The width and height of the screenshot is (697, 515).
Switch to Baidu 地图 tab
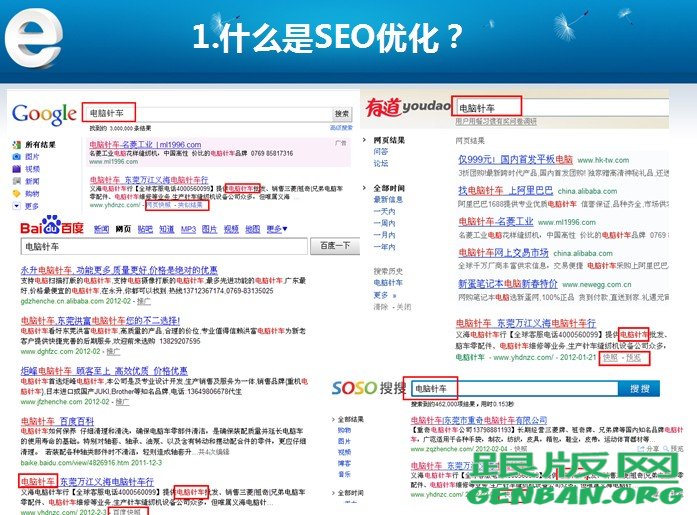[252, 229]
